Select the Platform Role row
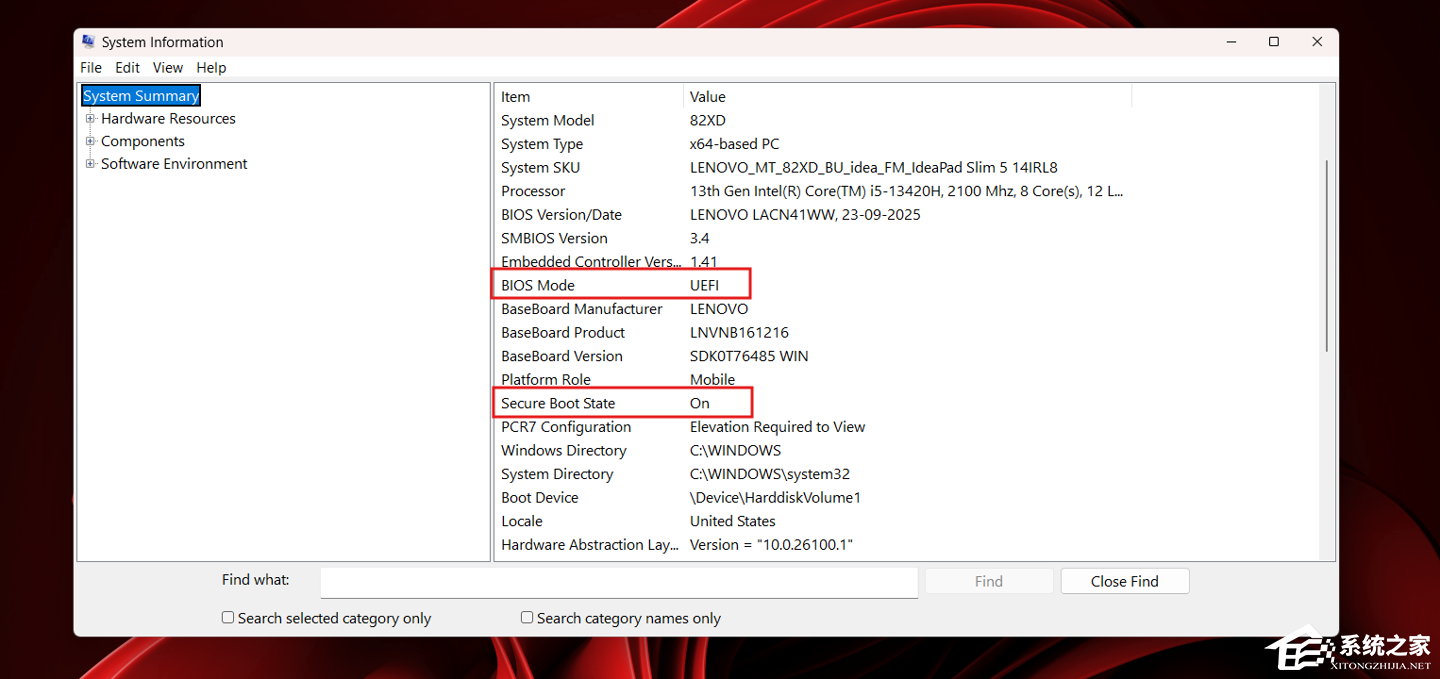 coord(813,380)
